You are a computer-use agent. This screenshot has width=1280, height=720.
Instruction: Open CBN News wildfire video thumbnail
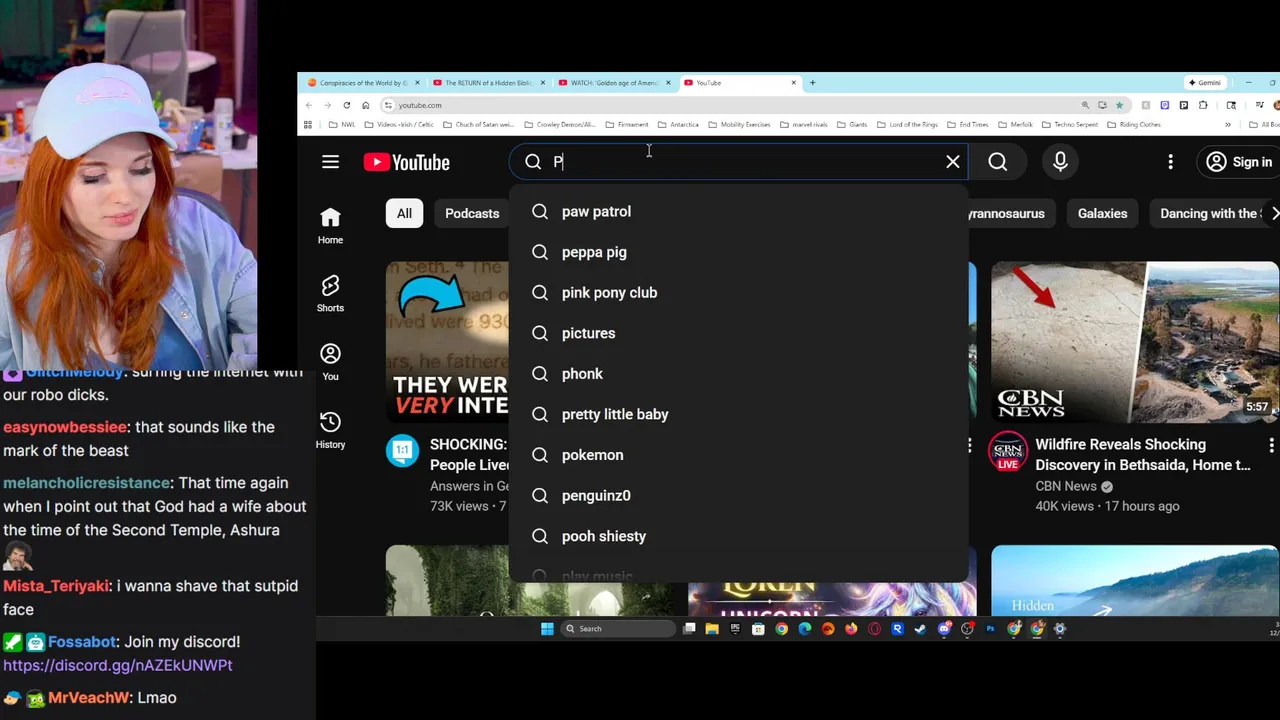pos(1134,342)
